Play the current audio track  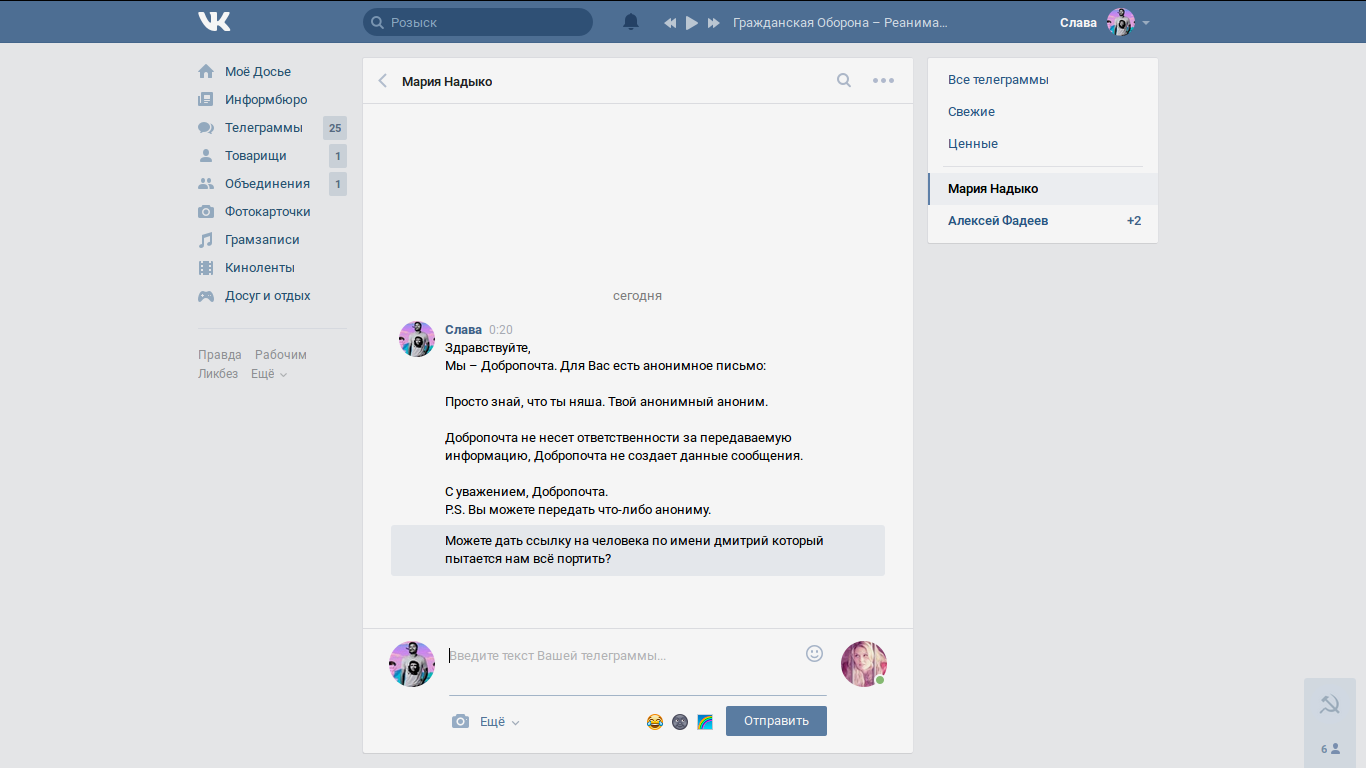(692, 23)
